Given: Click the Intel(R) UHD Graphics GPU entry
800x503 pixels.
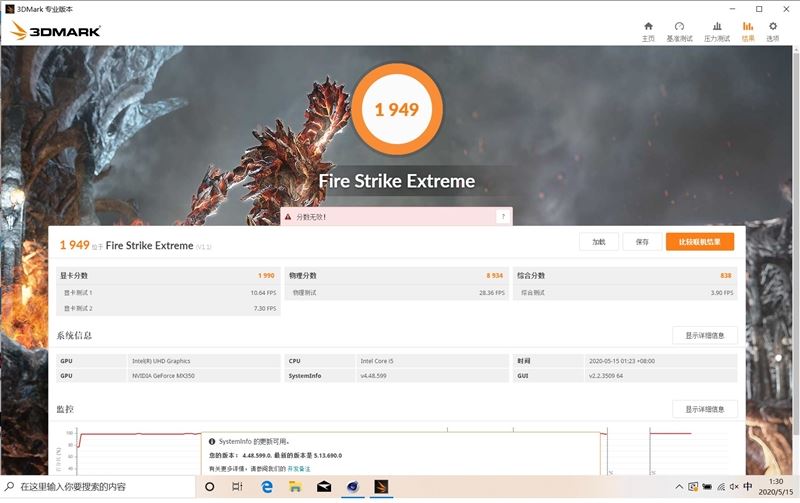Looking at the screenshot, I should (161, 361).
